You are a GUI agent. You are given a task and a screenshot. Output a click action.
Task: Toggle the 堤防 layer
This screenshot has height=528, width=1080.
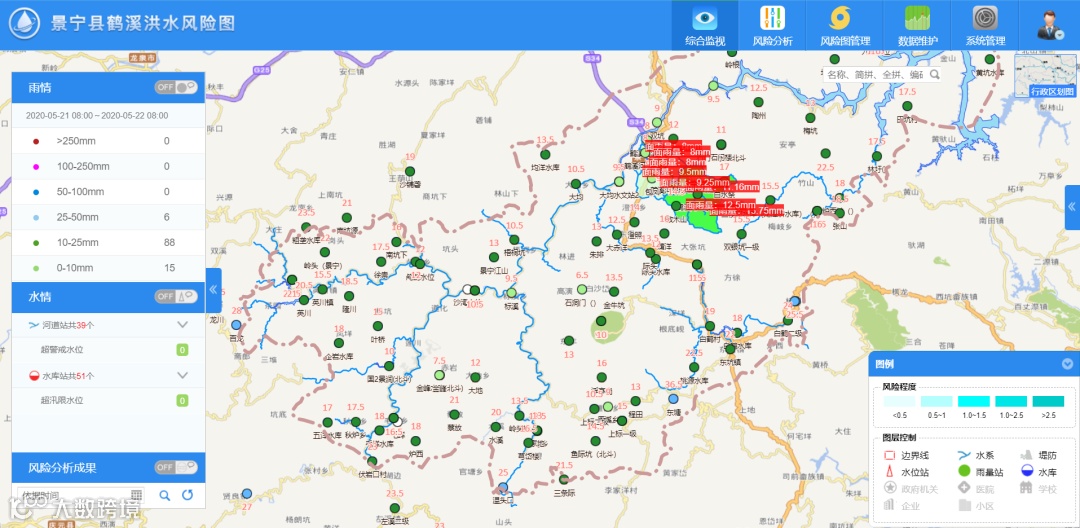(1038, 455)
